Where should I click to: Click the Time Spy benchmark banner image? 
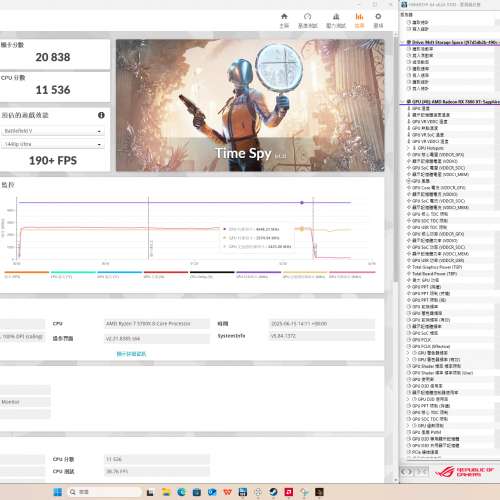pyautogui.click(x=250, y=105)
